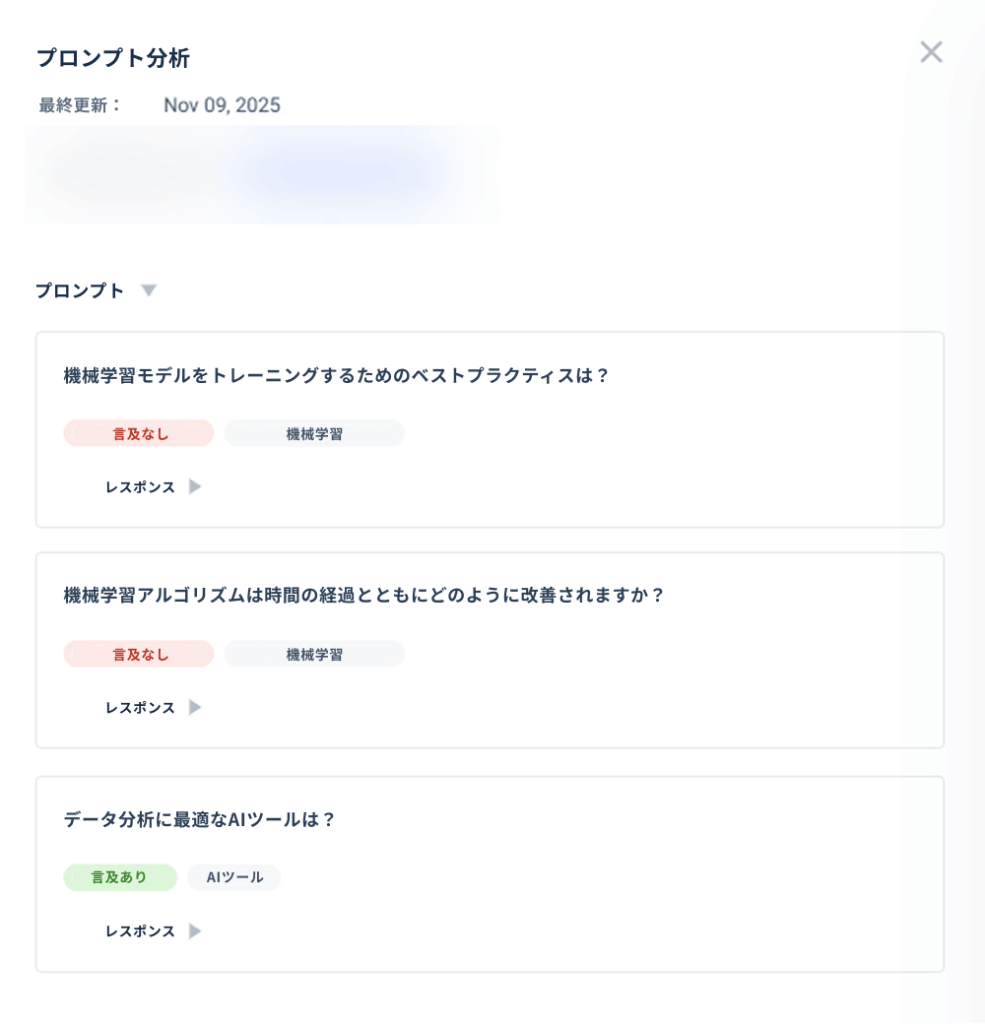Screen dimensions: 985x1024
Task: Select 機械学習 tag in second card
Action: coord(314,654)
